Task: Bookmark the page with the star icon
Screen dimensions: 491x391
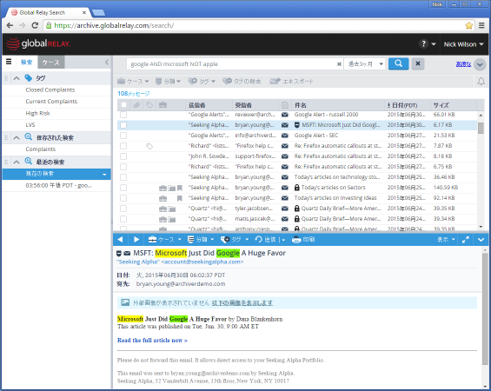Action: [x=469, y=26]
